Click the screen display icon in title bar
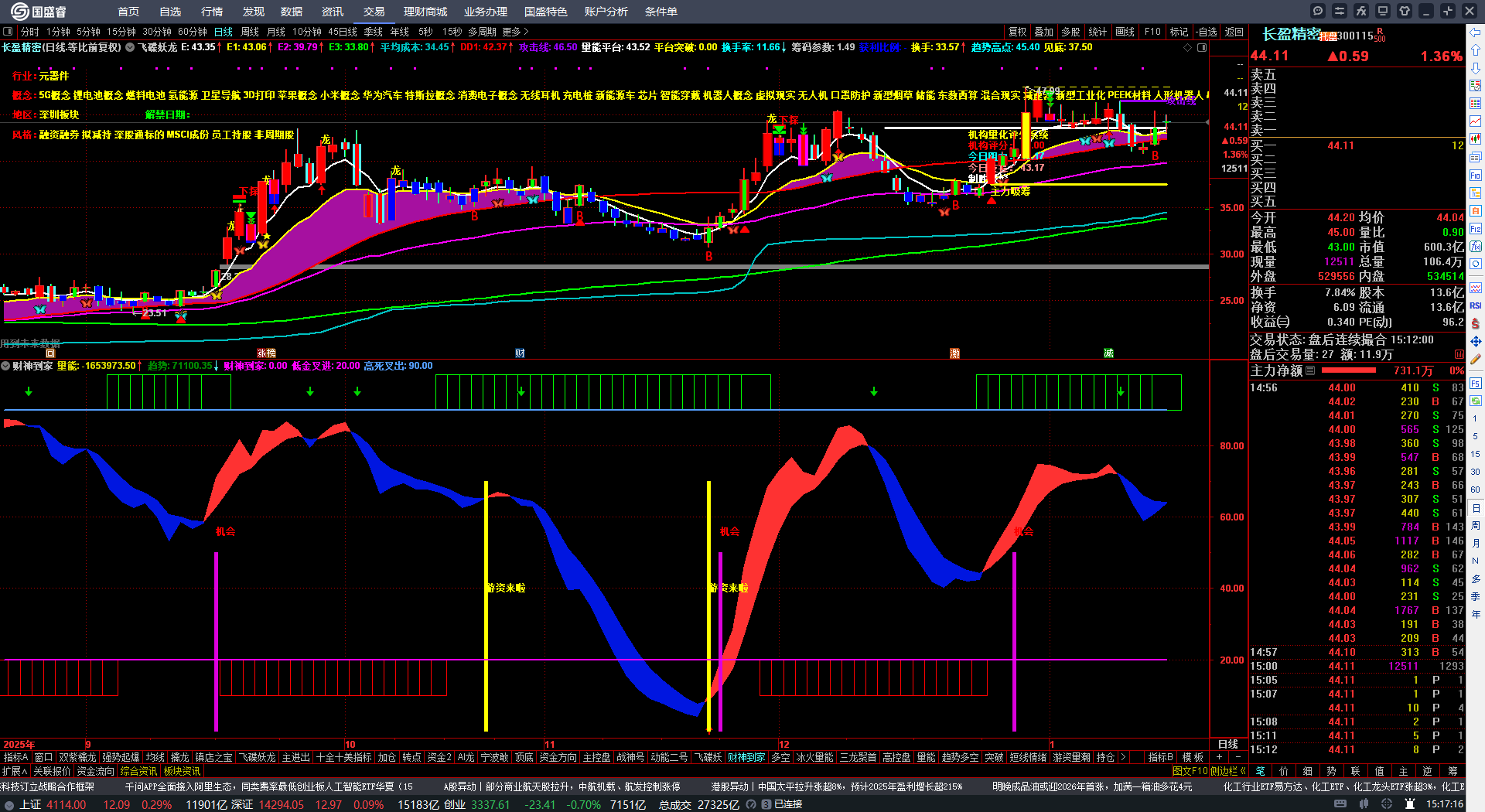This screenshot has height=812, width=1485. (1383, 11)
